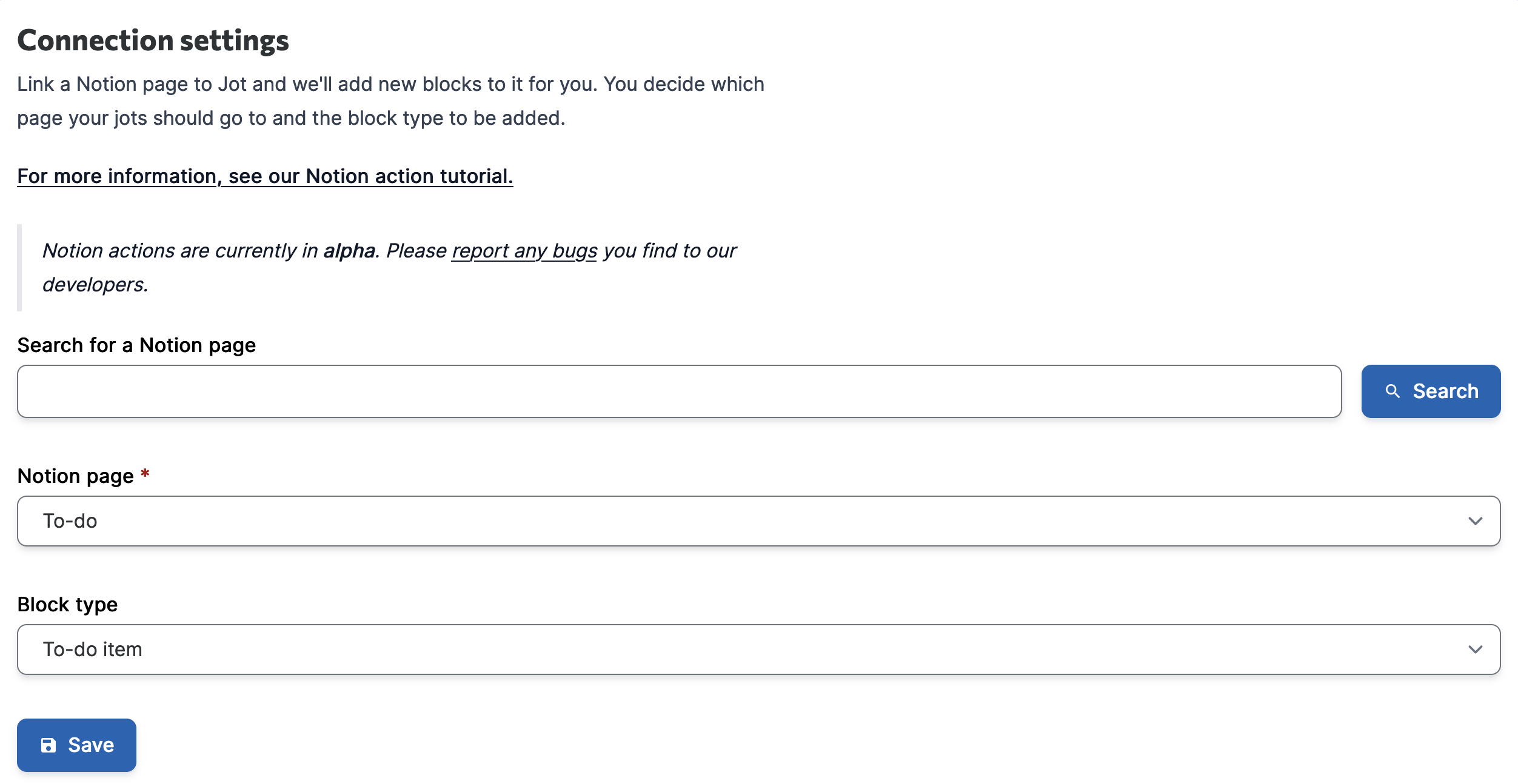Click the bold word 'alpha'

(349, 251)
